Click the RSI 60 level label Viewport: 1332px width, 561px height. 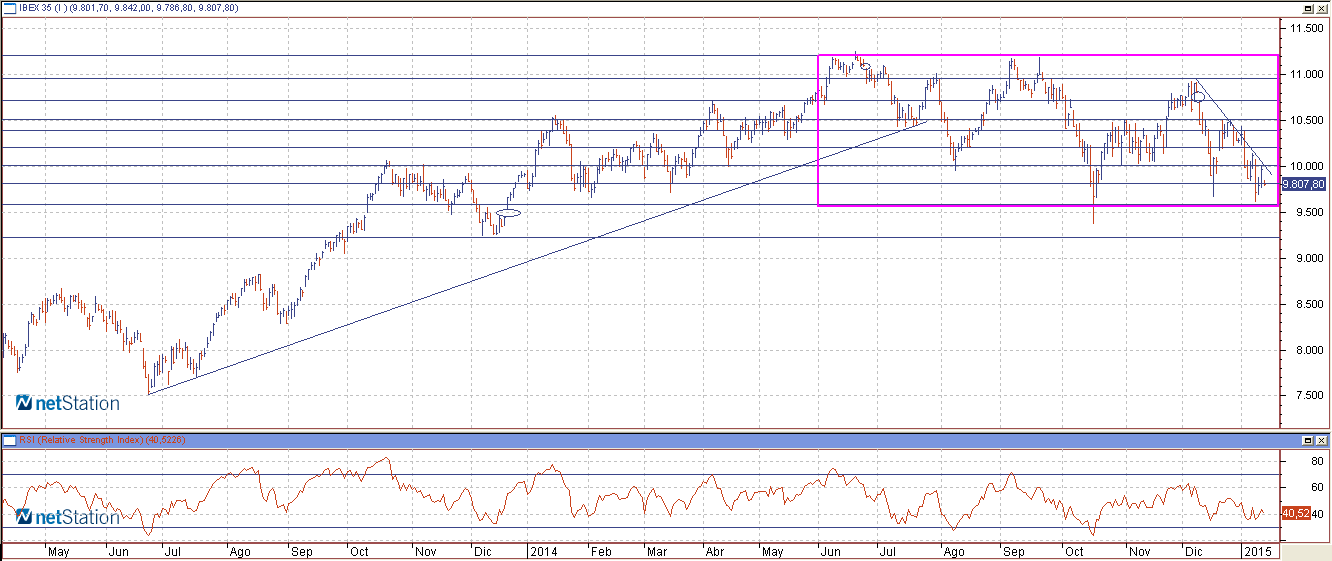(x=1317, y=487)
